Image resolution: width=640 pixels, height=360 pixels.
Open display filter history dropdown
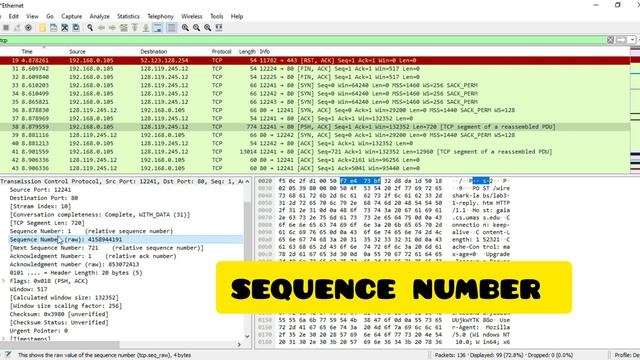(632, 40)
